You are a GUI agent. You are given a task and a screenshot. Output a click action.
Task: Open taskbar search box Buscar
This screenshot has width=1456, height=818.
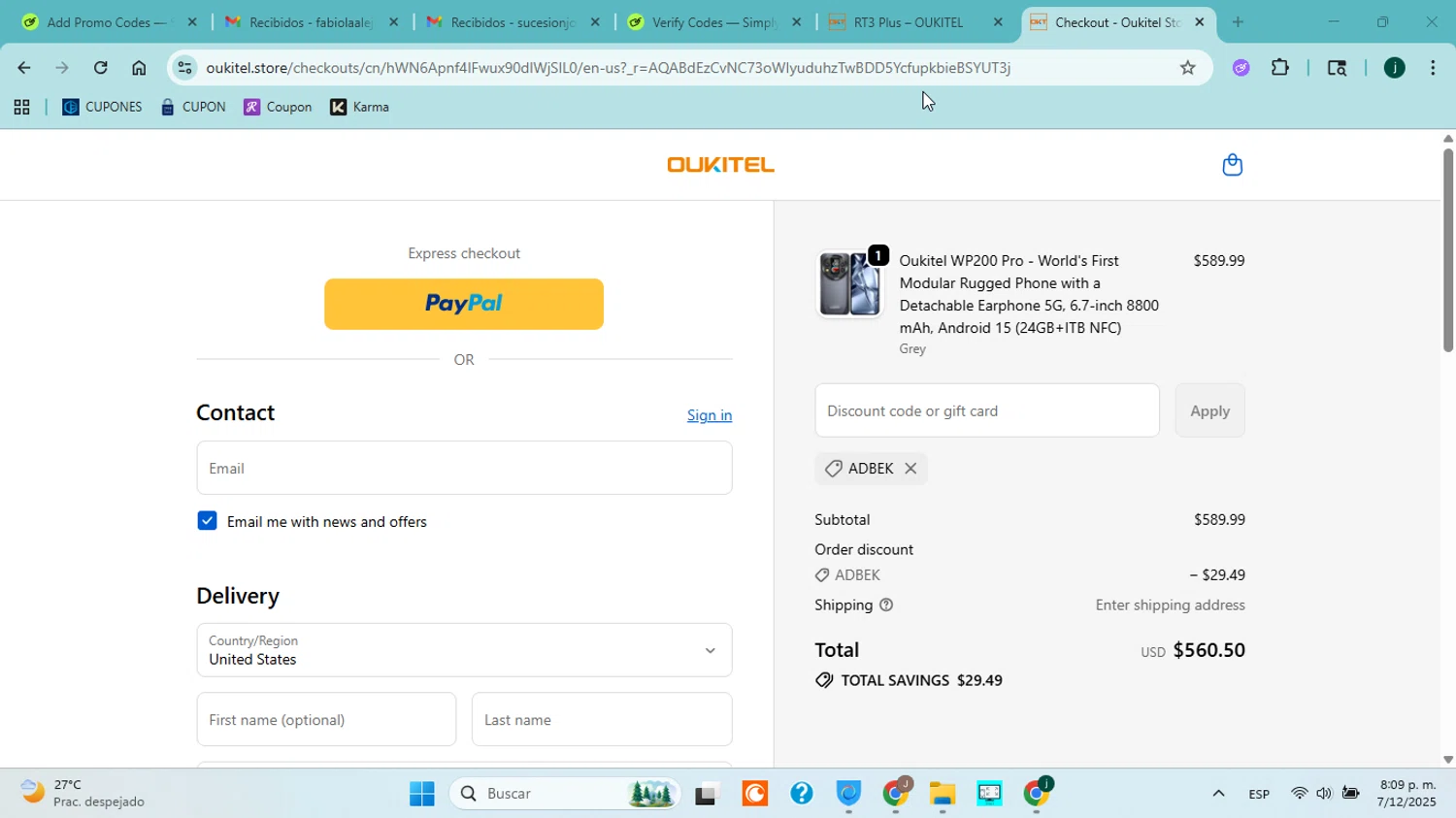pyautogui.click(x=565, y=794)
